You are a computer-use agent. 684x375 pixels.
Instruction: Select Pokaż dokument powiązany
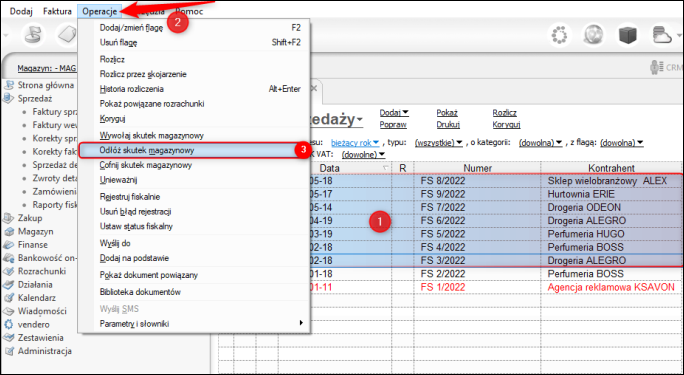194,275
